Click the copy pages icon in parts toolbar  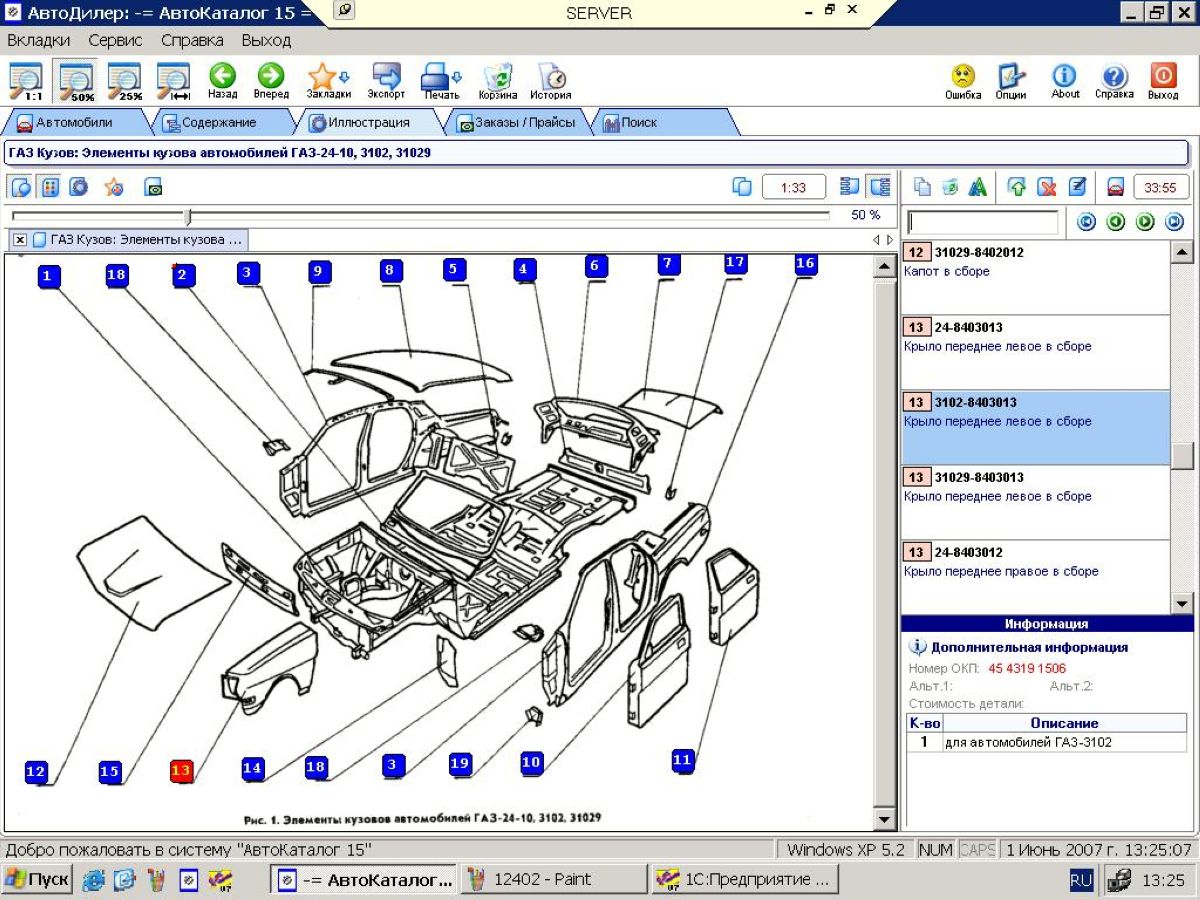922,187
